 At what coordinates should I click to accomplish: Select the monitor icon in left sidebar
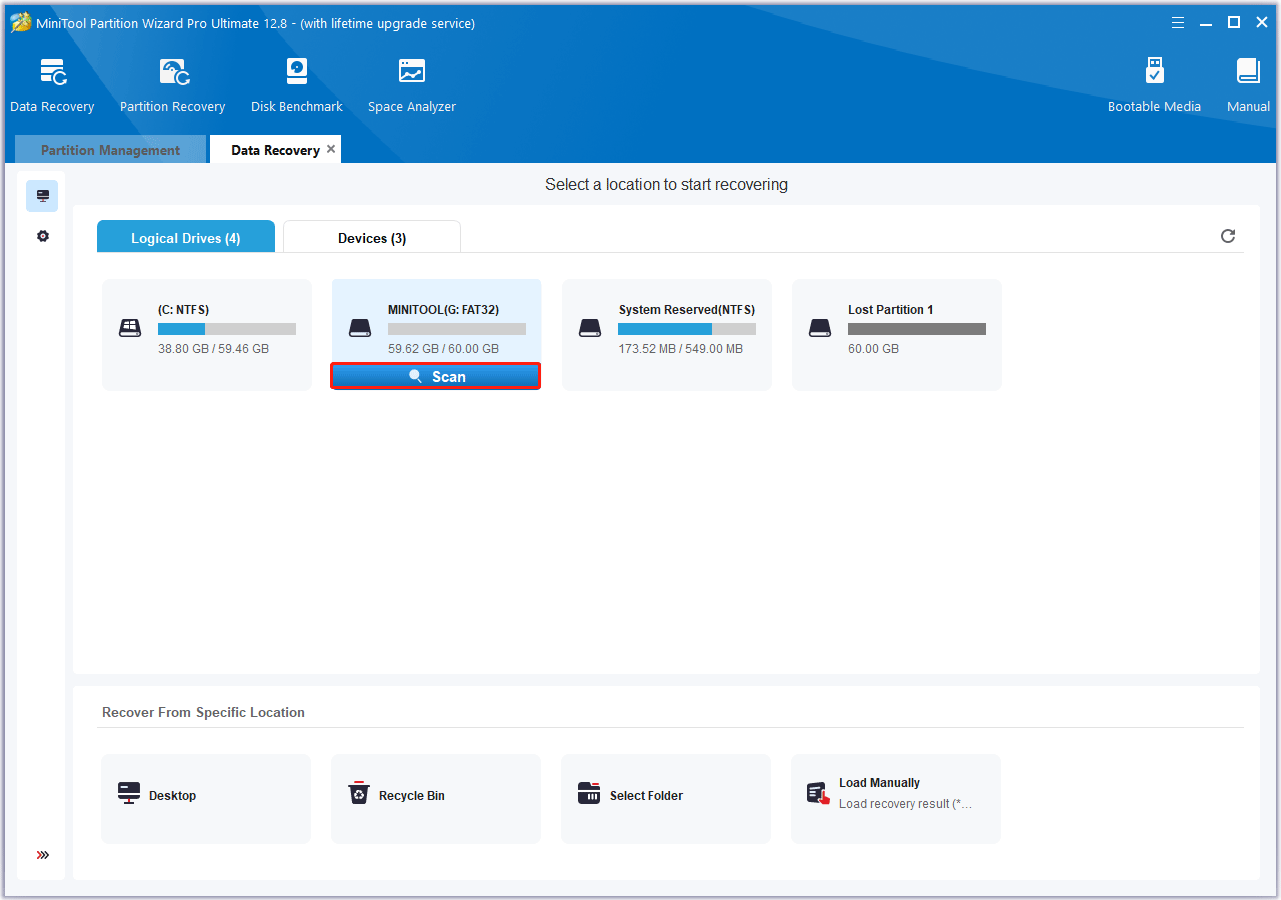tap(43, 196)
